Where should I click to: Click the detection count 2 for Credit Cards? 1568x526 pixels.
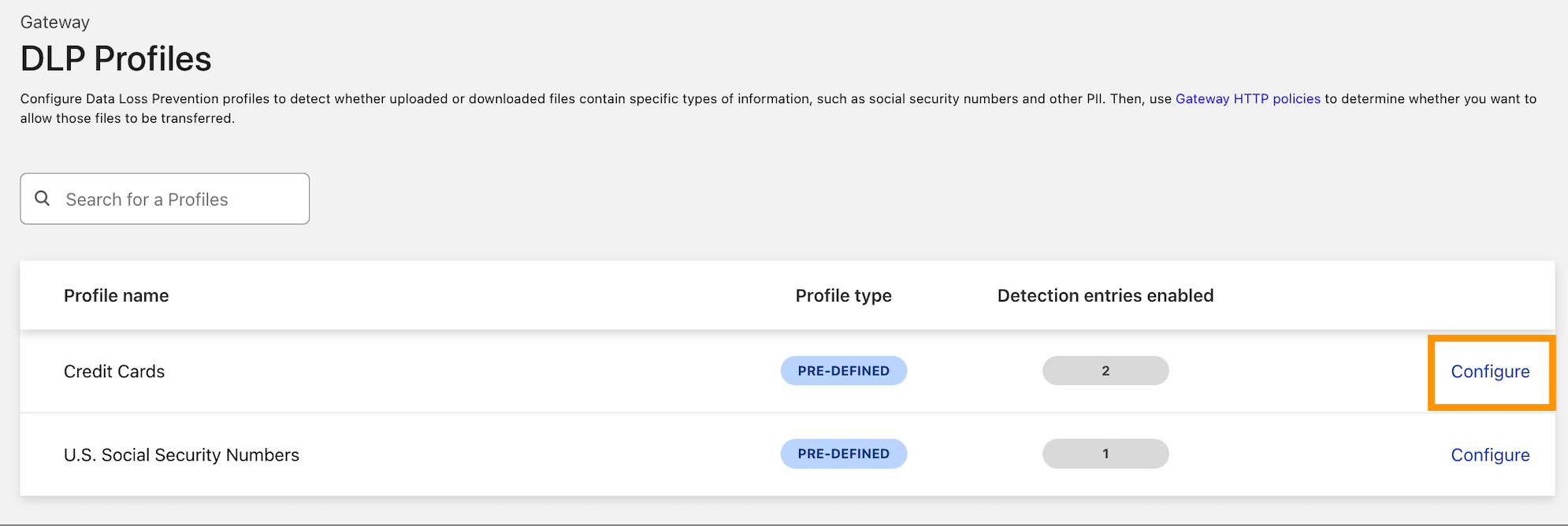click(x=1105, y=371)
